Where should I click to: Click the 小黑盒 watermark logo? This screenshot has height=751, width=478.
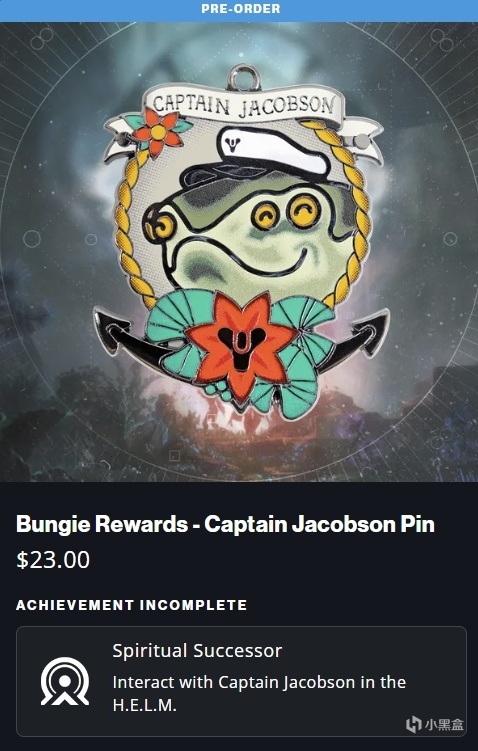tap(435, 724)
